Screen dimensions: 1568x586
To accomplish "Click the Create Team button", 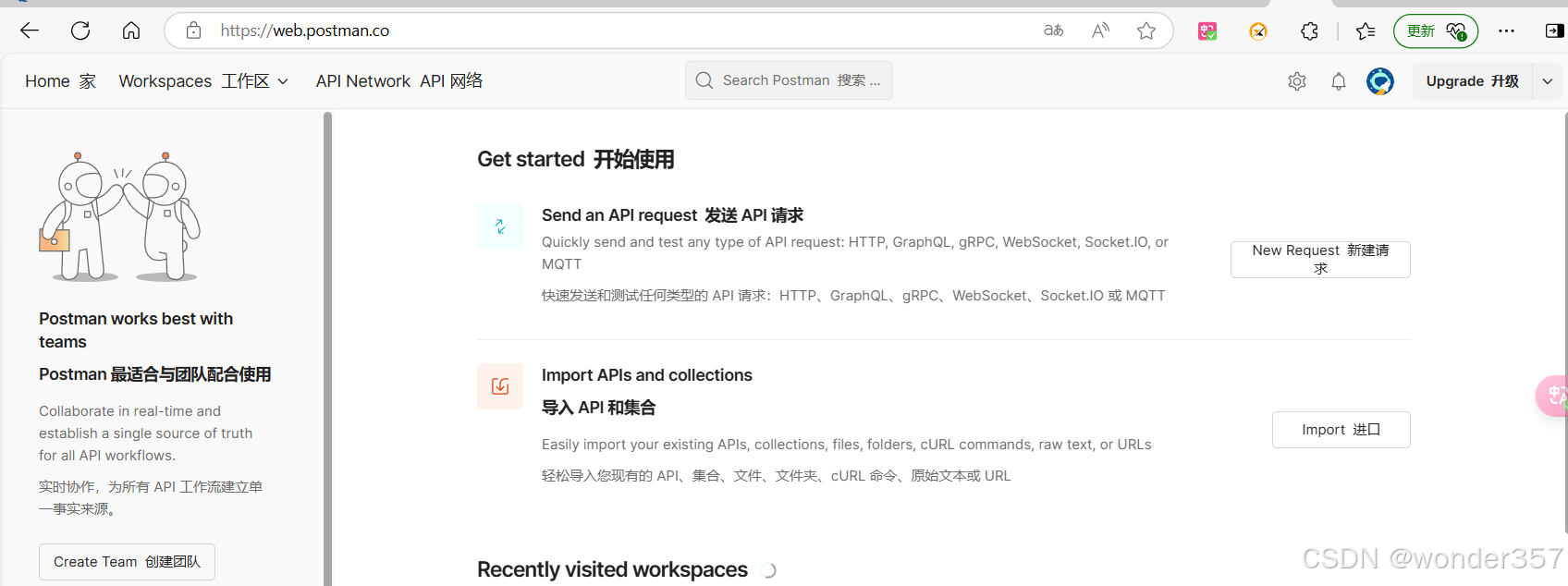I will (x=127, y=562).
